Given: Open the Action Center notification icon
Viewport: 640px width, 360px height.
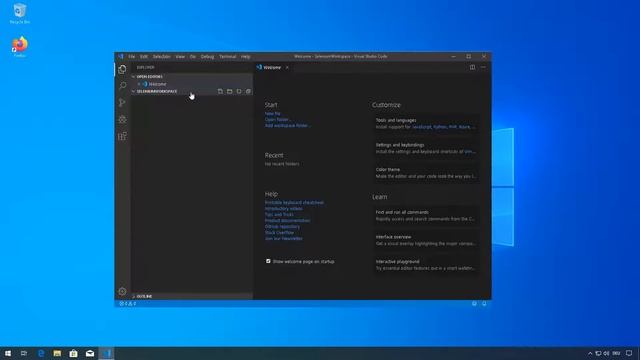Looking at the screenshot, I should pyautogui.click(x=629, y=353).
